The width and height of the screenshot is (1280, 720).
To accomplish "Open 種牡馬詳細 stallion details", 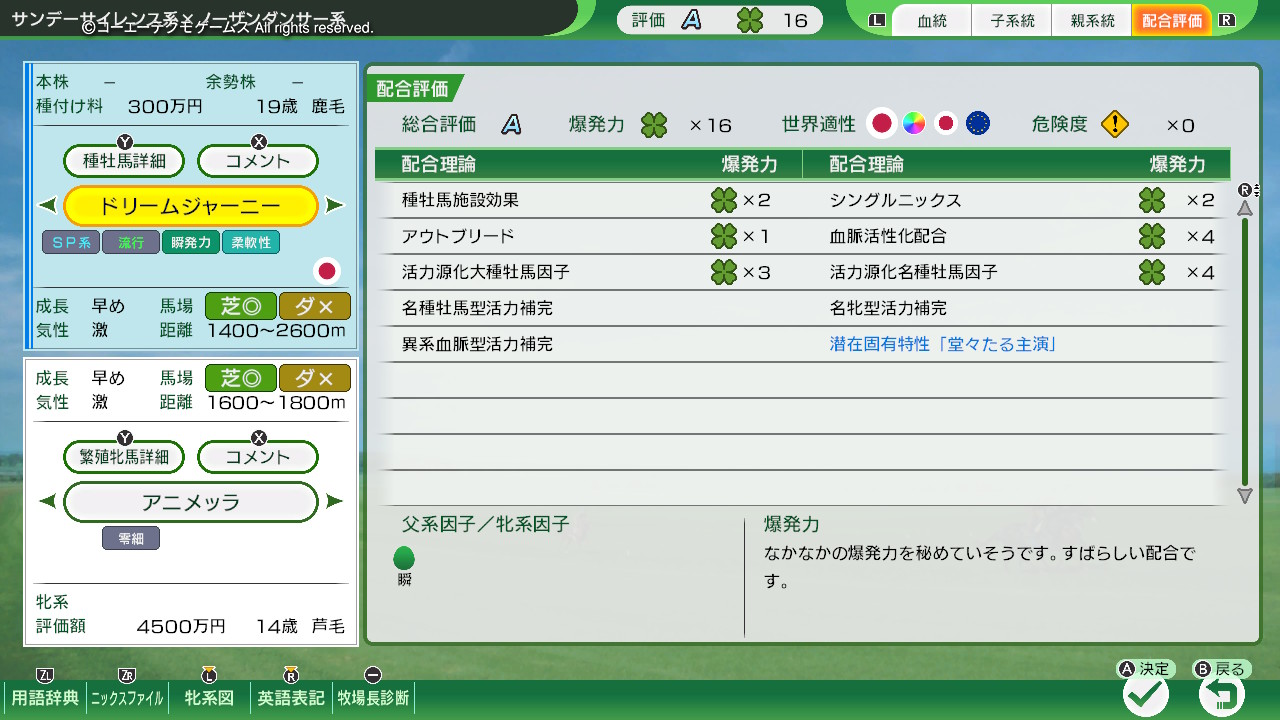I will click(x=124, y=160).
